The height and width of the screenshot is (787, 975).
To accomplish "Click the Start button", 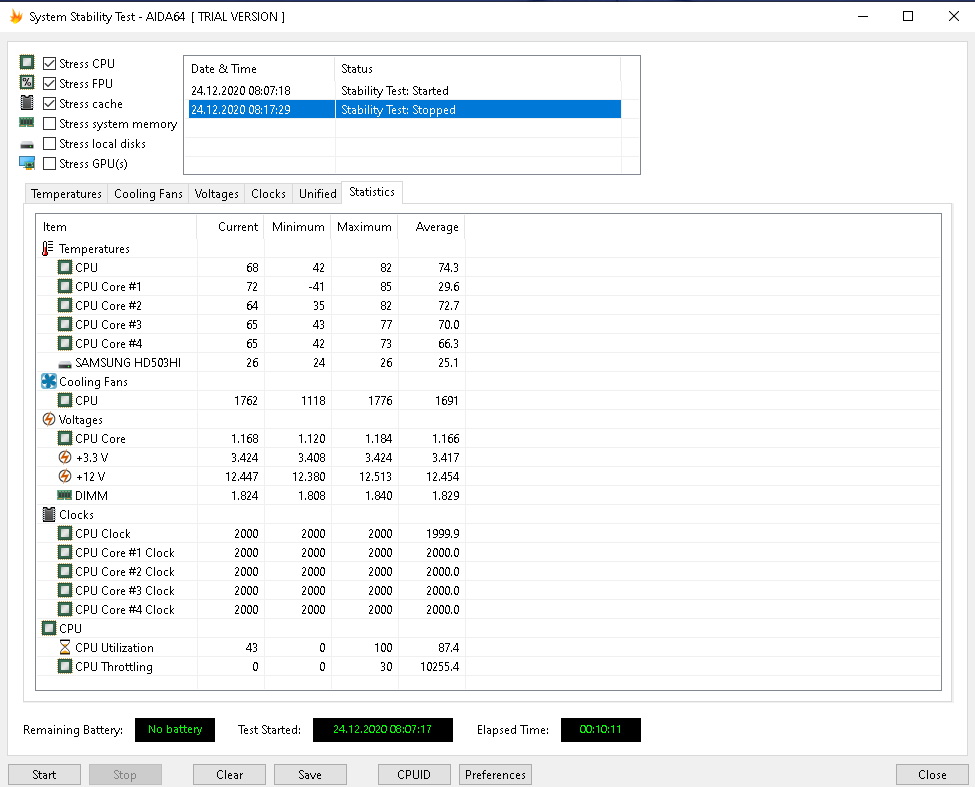I will 44,775.
